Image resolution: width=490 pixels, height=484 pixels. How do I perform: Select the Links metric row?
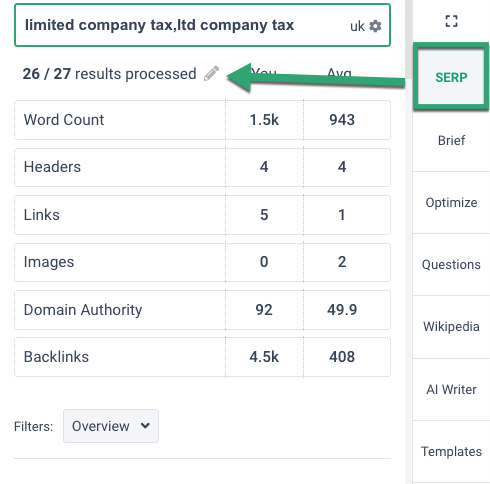tap(202, 215)
